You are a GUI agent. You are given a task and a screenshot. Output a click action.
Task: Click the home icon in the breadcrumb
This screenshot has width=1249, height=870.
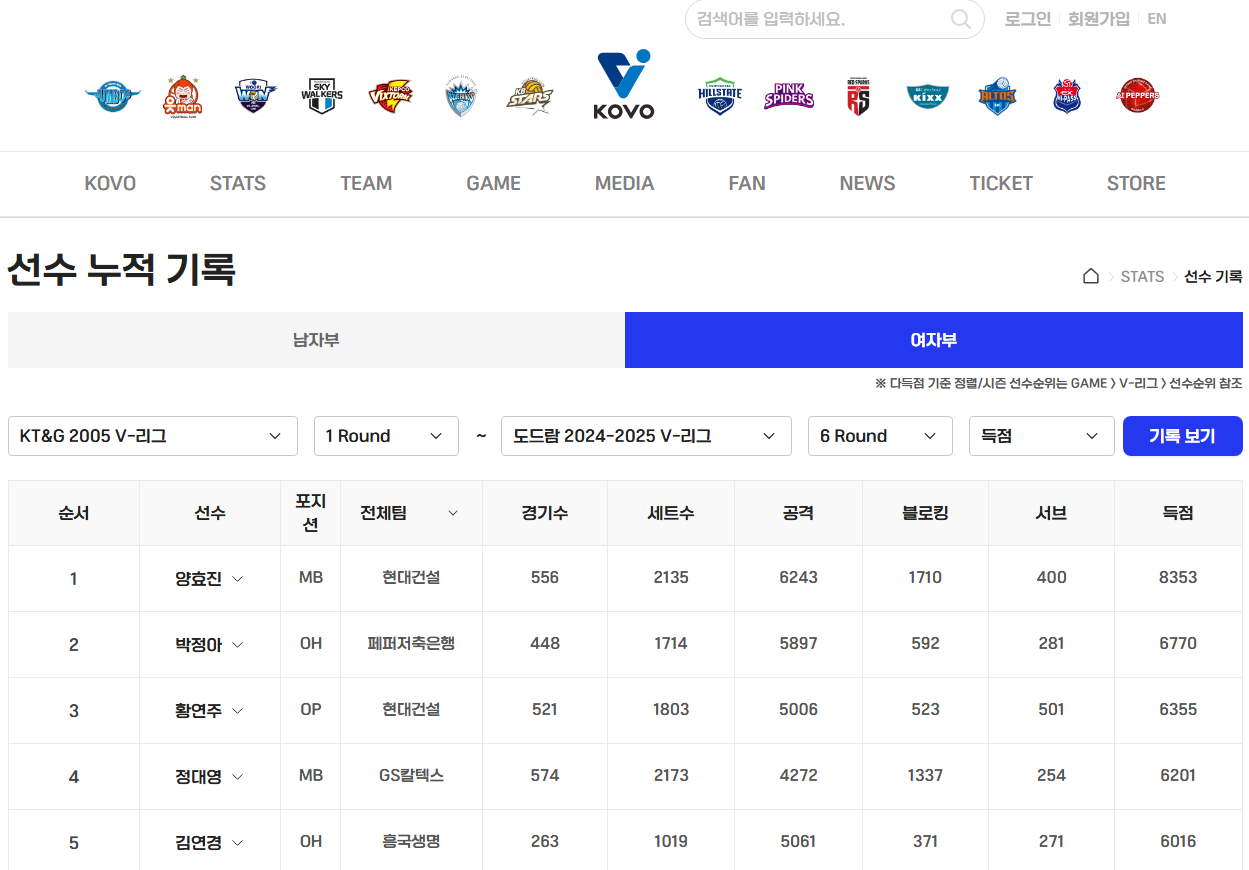pos(1091,276)
